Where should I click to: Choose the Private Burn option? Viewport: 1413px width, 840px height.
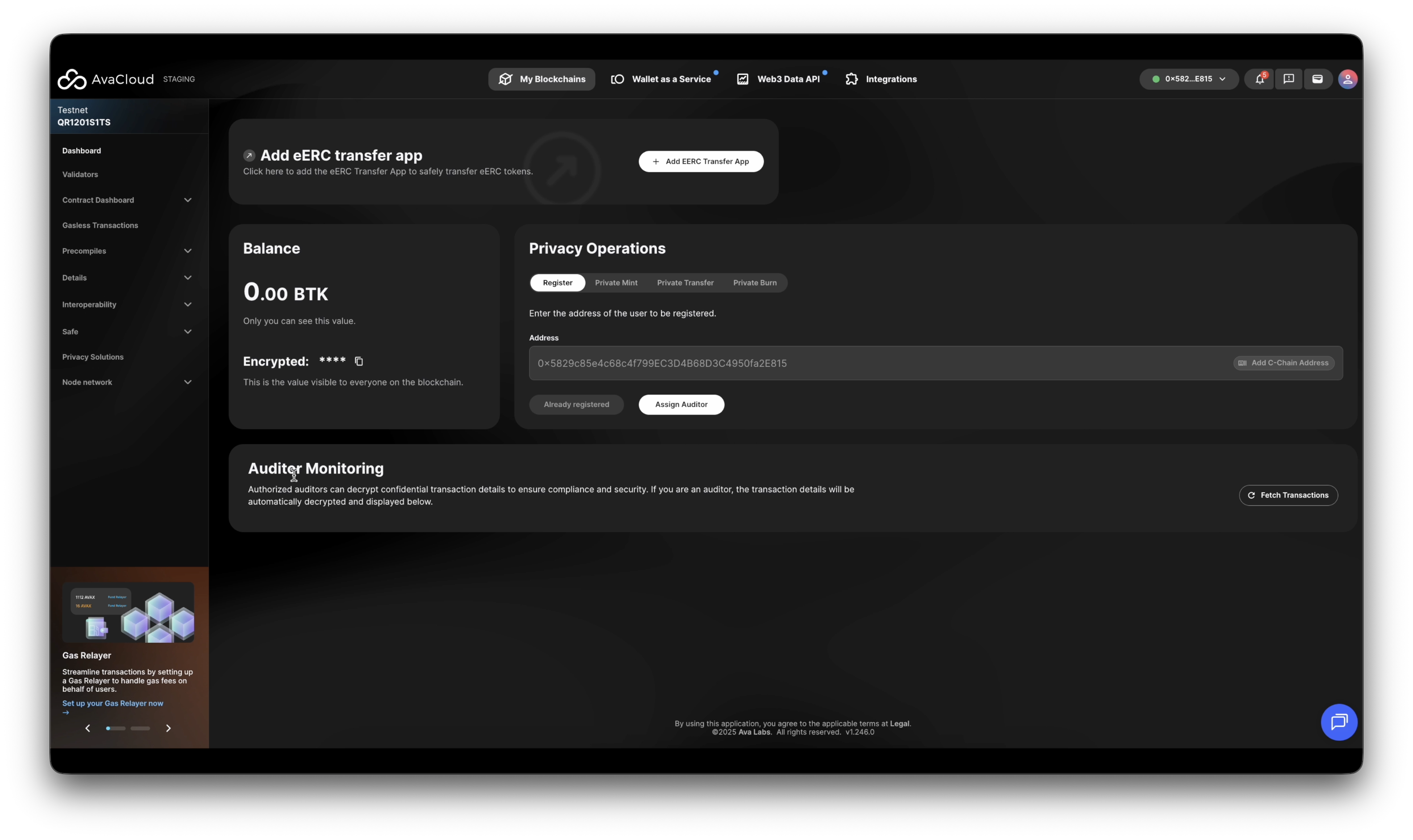point(754,283)
